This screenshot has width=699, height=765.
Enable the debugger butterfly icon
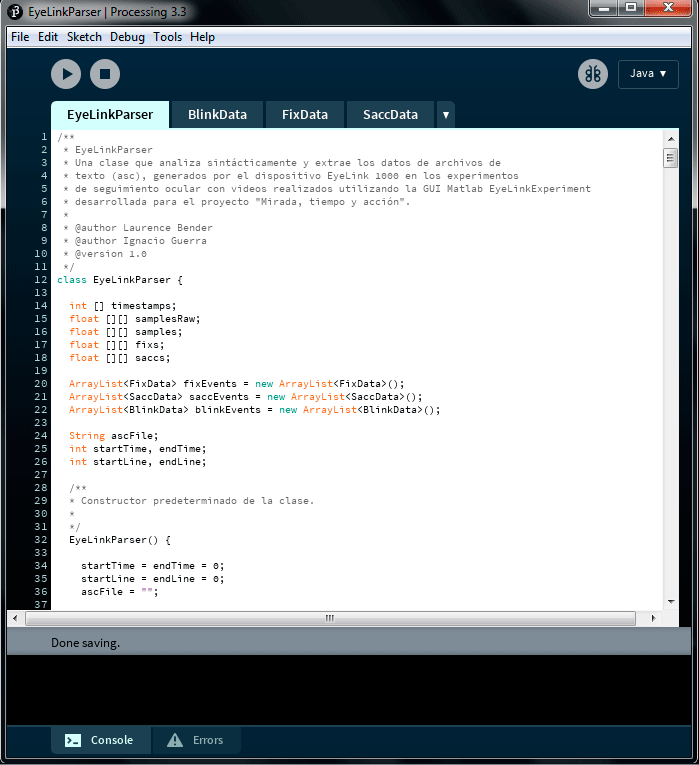pos(592,74)
